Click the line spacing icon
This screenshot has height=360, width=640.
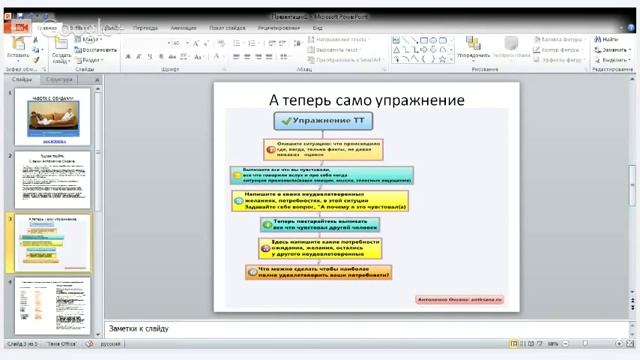coord(298,43)
